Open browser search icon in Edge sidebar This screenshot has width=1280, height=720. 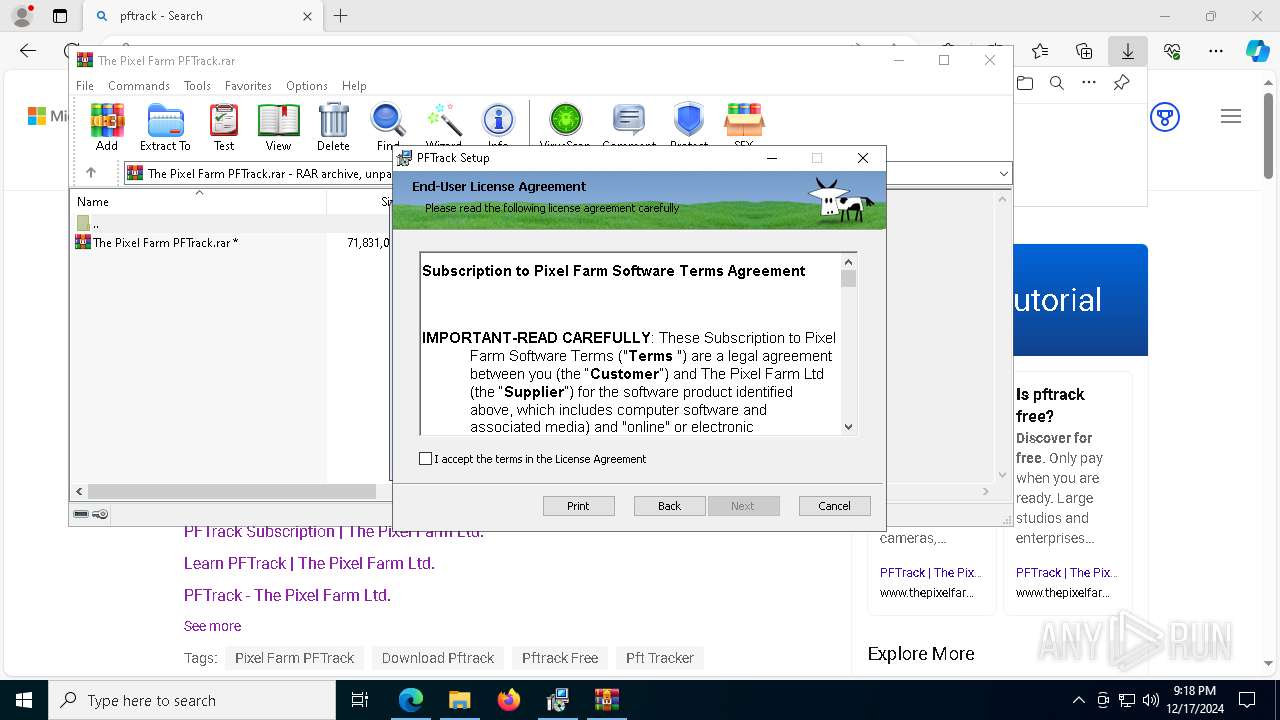point(1056,83)
